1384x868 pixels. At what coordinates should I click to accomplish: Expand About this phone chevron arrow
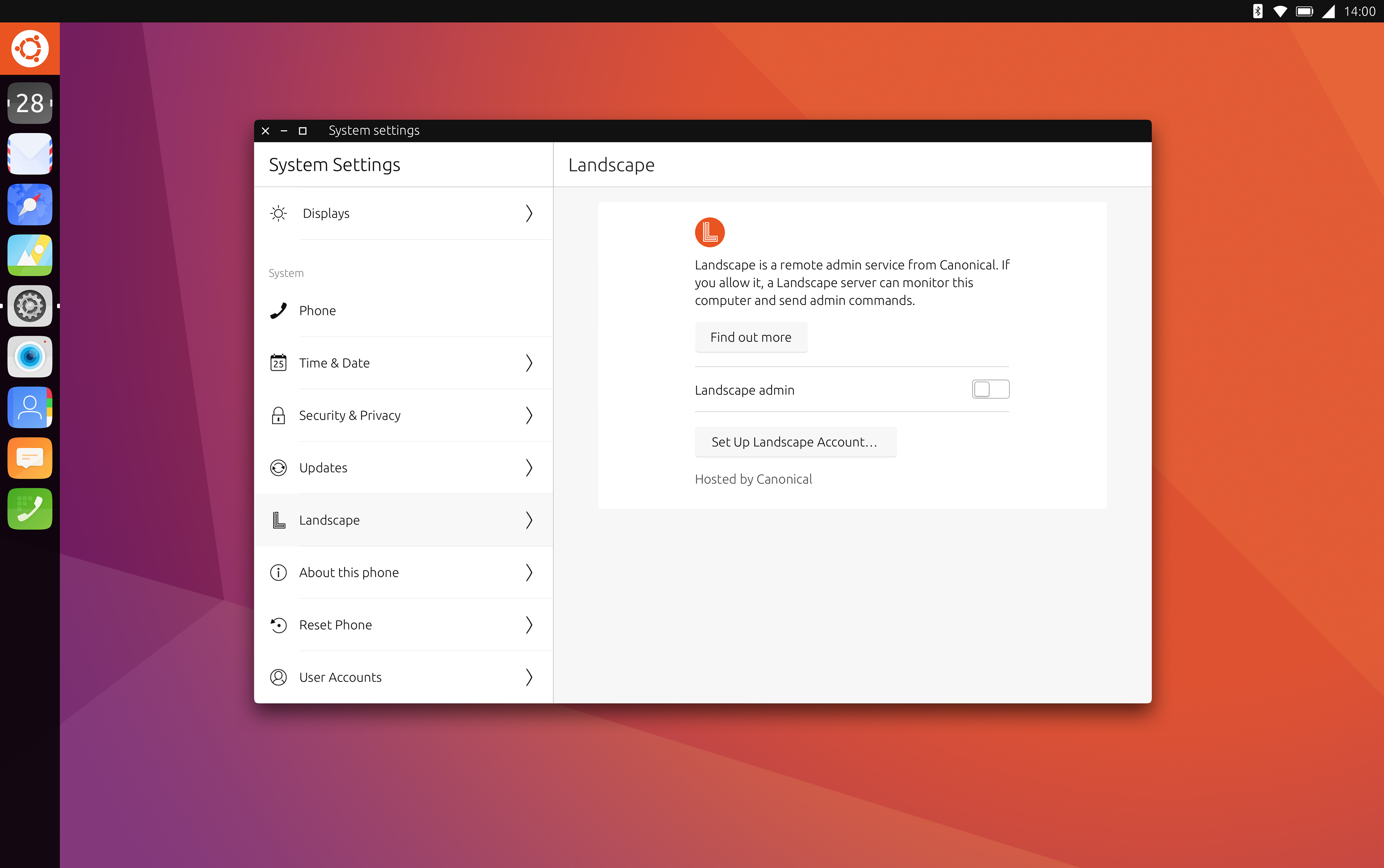pos(529,572)
